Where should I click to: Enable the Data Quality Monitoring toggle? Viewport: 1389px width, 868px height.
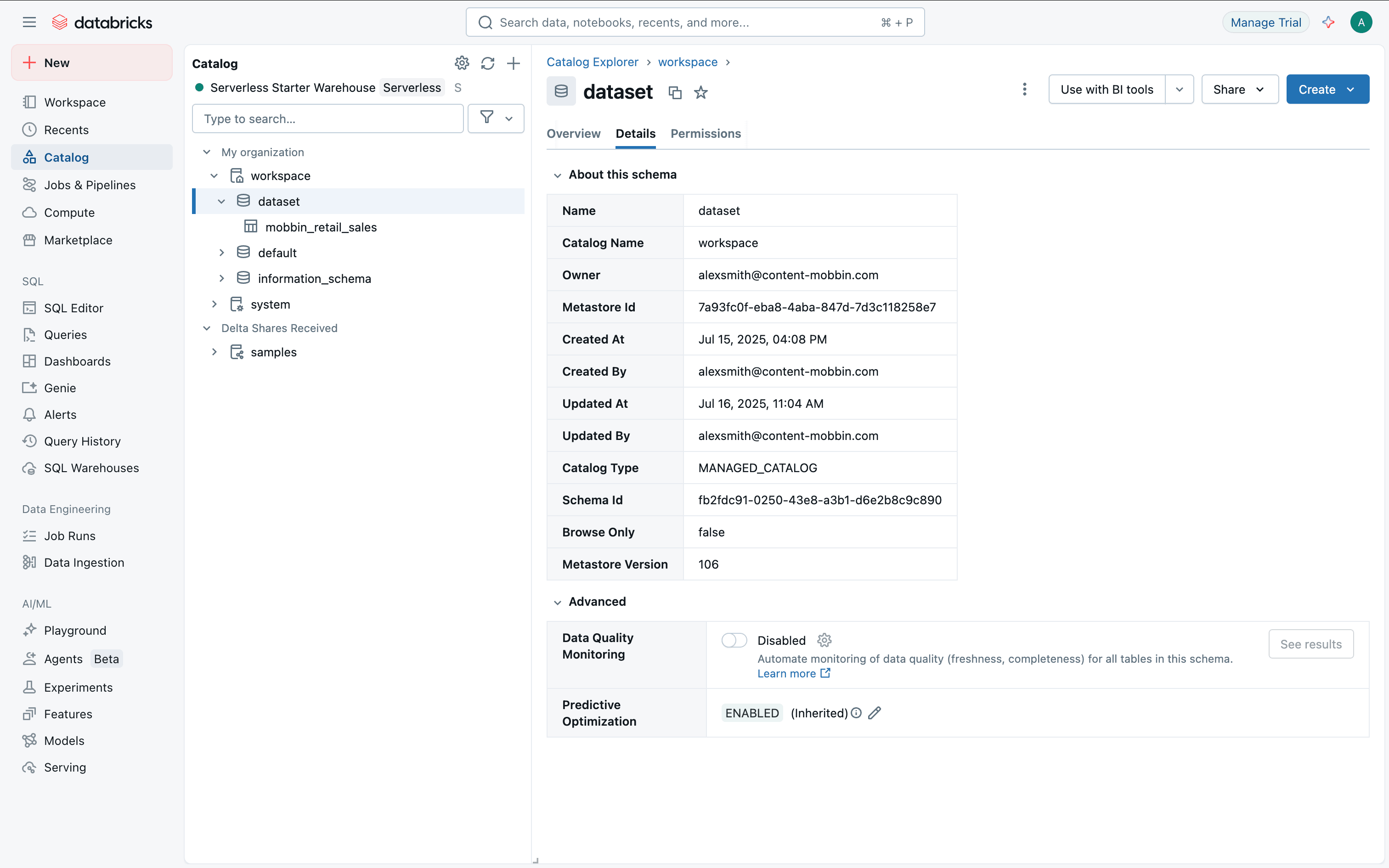[x=734, y=640]
